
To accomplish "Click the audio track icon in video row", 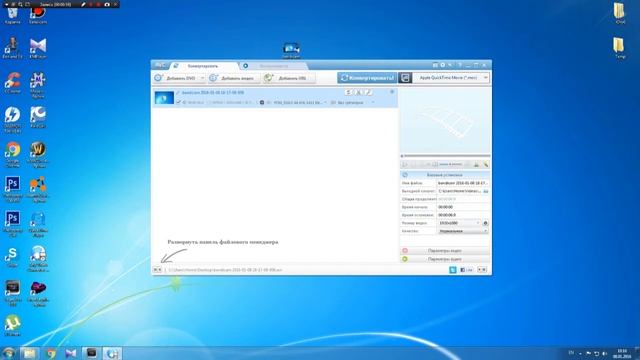I will (262, 102).
